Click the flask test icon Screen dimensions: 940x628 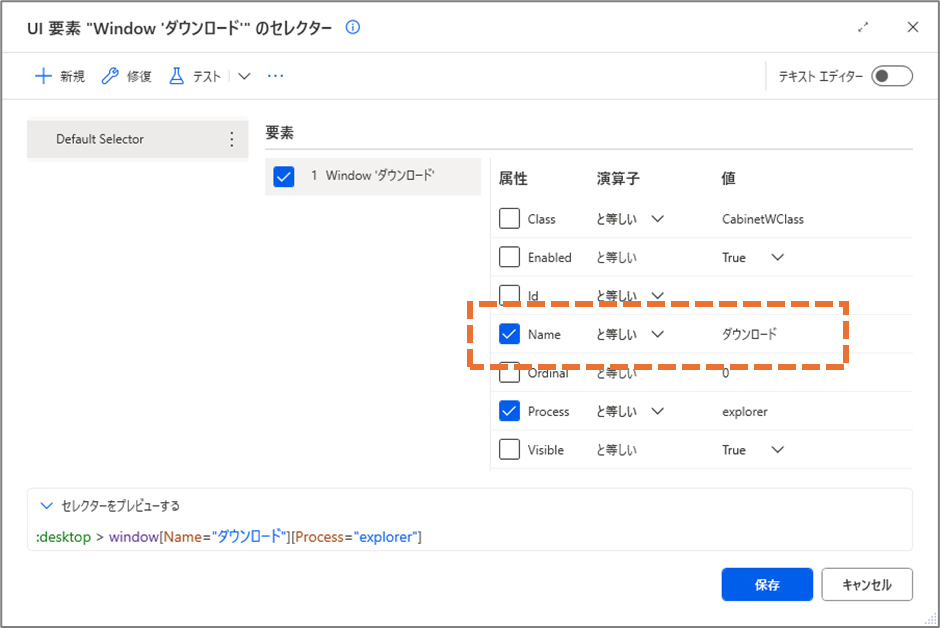(x=176, y=76)
